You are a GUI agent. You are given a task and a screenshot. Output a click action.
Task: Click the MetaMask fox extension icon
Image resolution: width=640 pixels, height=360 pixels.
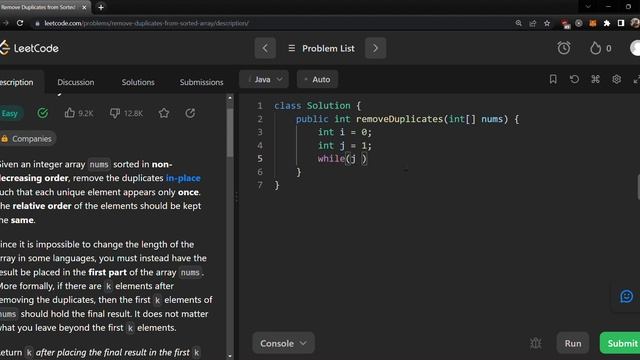pyautogui.click(x=593, y=23)
